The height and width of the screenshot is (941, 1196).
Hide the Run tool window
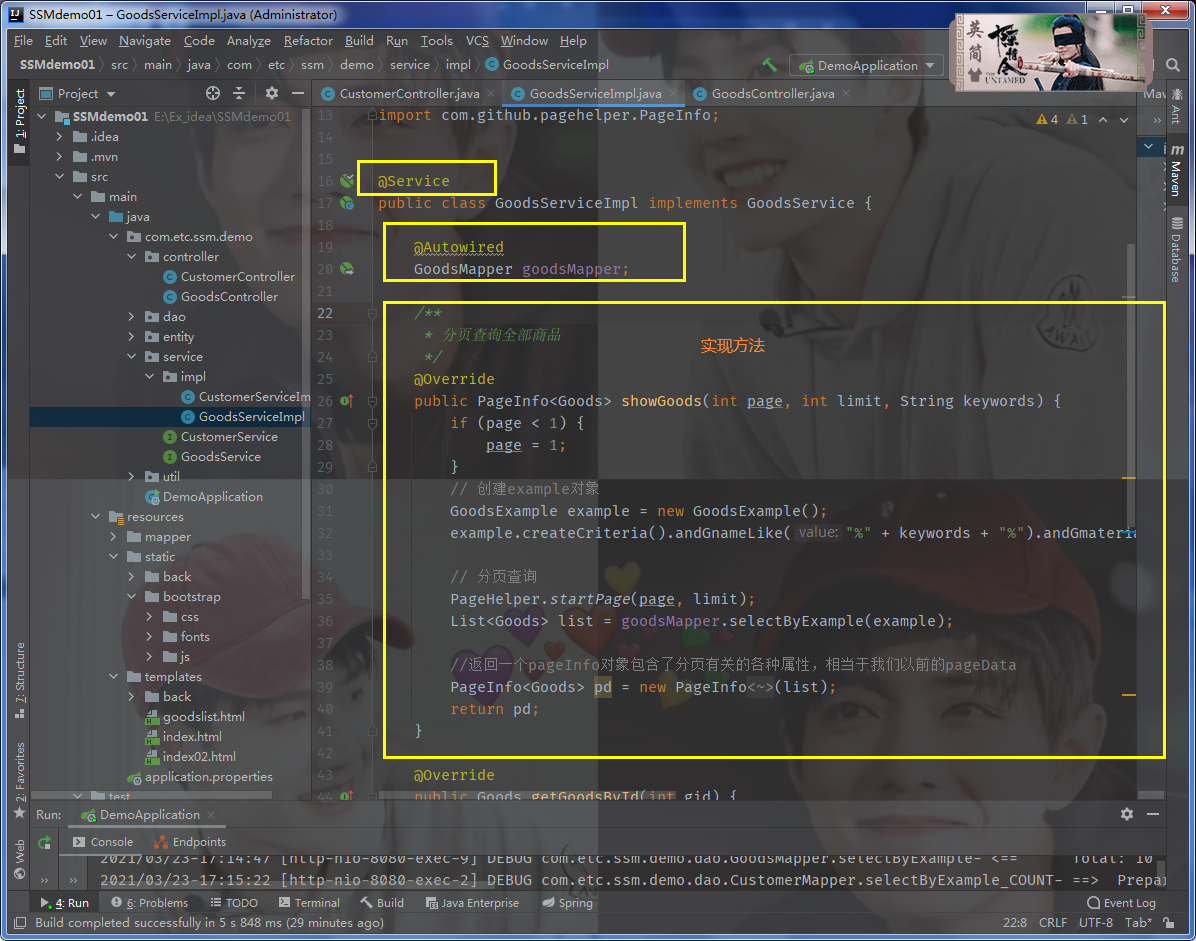(x=1153, y=814)
